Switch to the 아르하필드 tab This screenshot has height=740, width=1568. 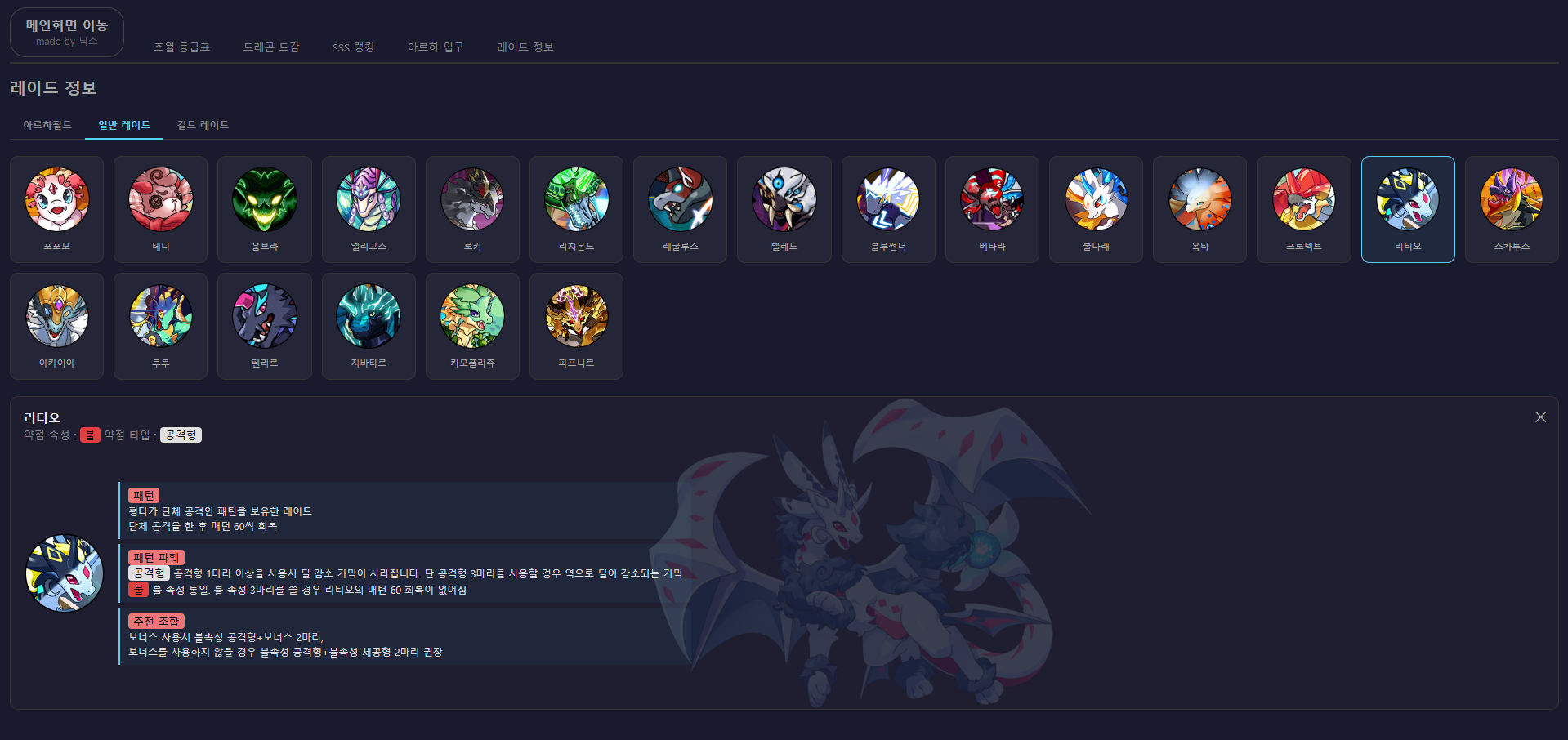[47, 125]
